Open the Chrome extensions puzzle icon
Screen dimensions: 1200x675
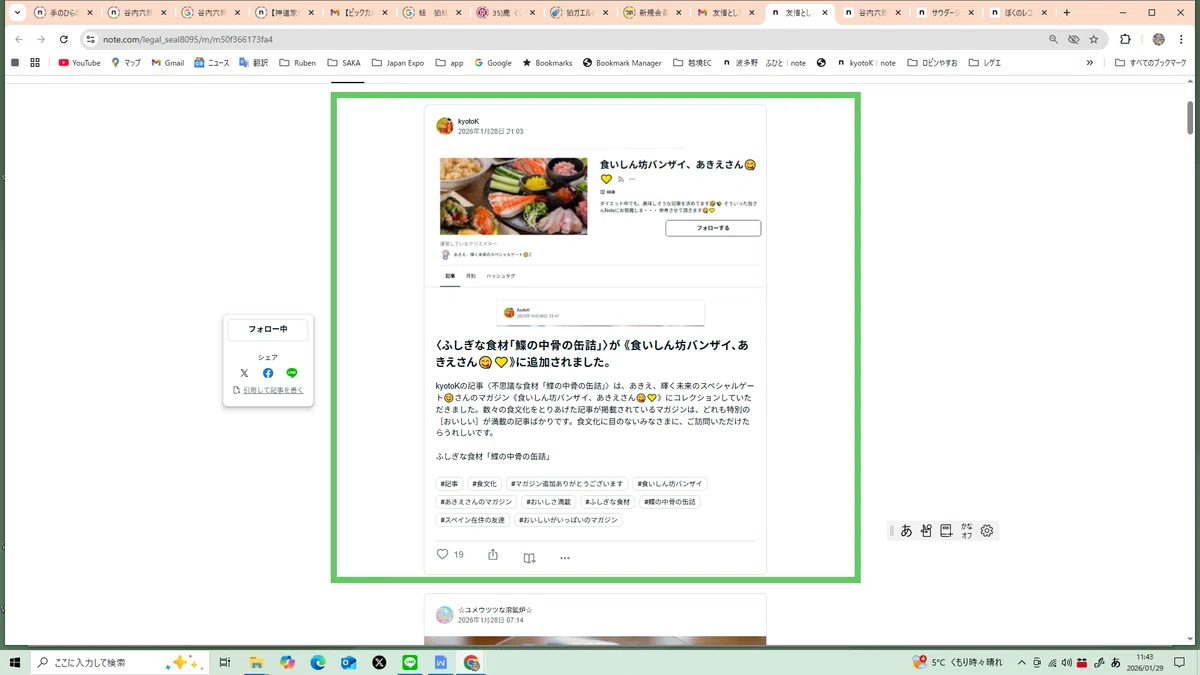click(1125, 39)
